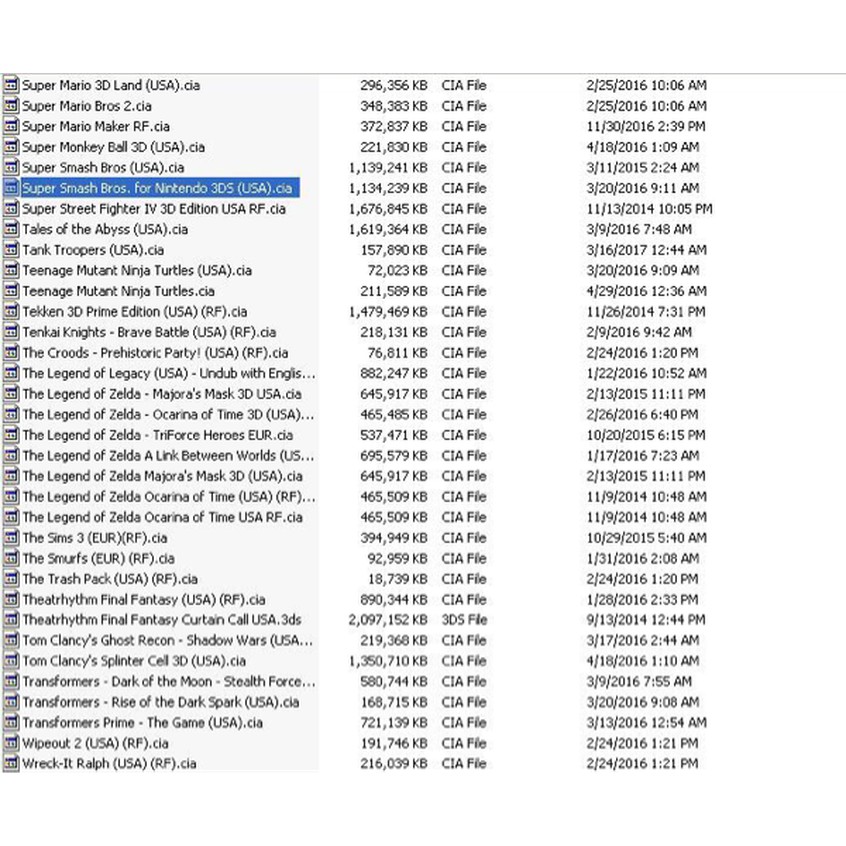Image resolution: width=846 pixels, height=846 pixels.
Task: Select The Legend of Zelda TriForce Heroes EUR.cia
Action: pos(157,435)
